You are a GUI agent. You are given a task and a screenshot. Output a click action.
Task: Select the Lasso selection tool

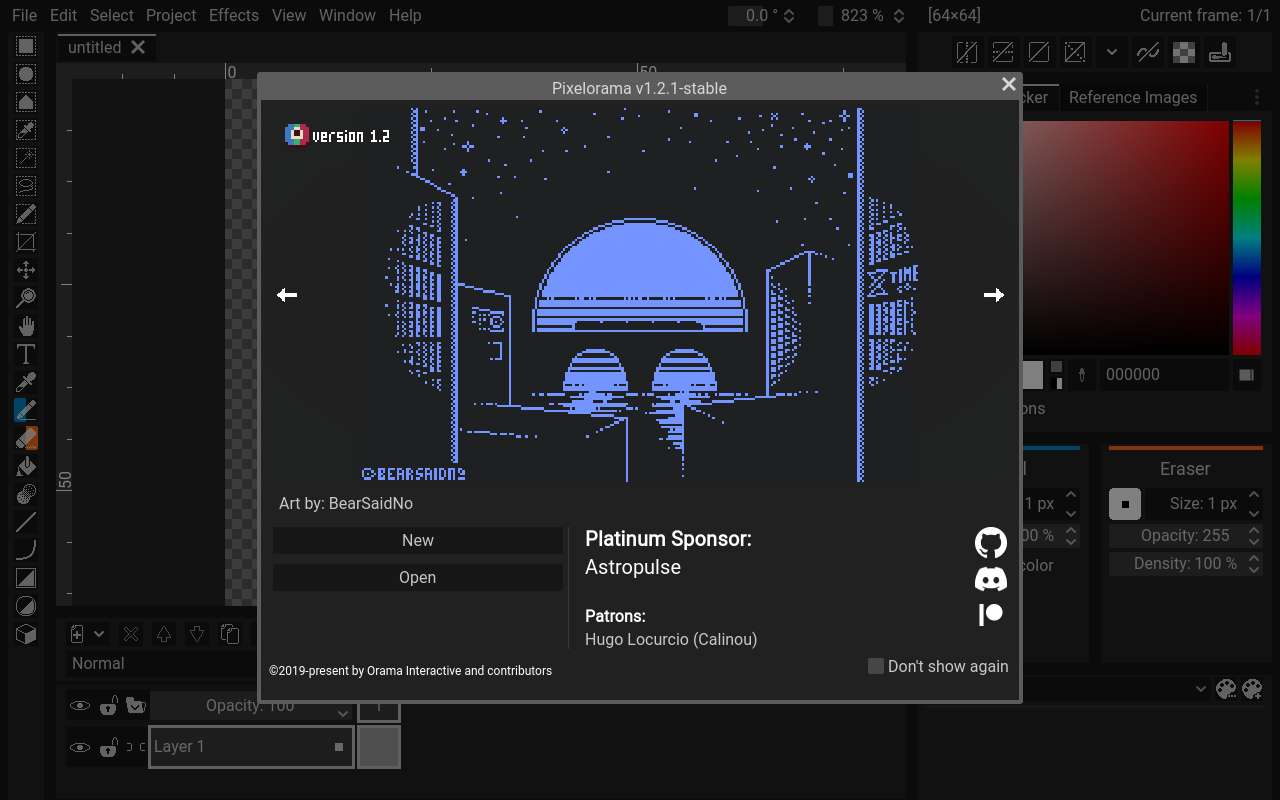pyautogui.click(x=26, y=186)
